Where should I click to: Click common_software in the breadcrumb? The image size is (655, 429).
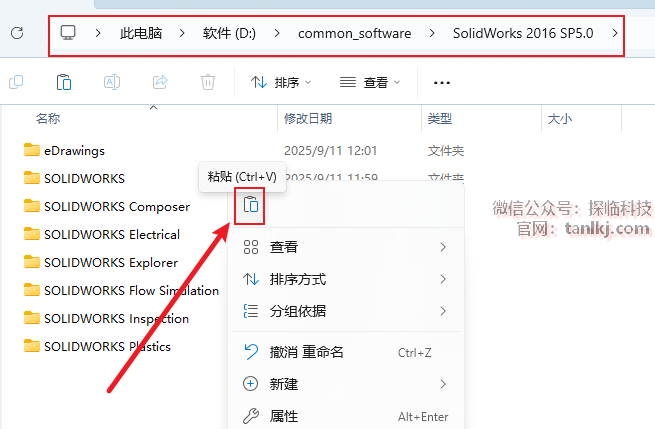(354, 33)
